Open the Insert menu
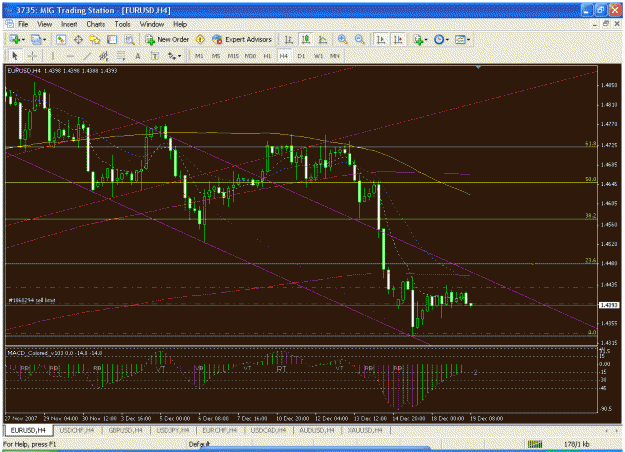This screenshot has width=625, height=452. [69, 24]
